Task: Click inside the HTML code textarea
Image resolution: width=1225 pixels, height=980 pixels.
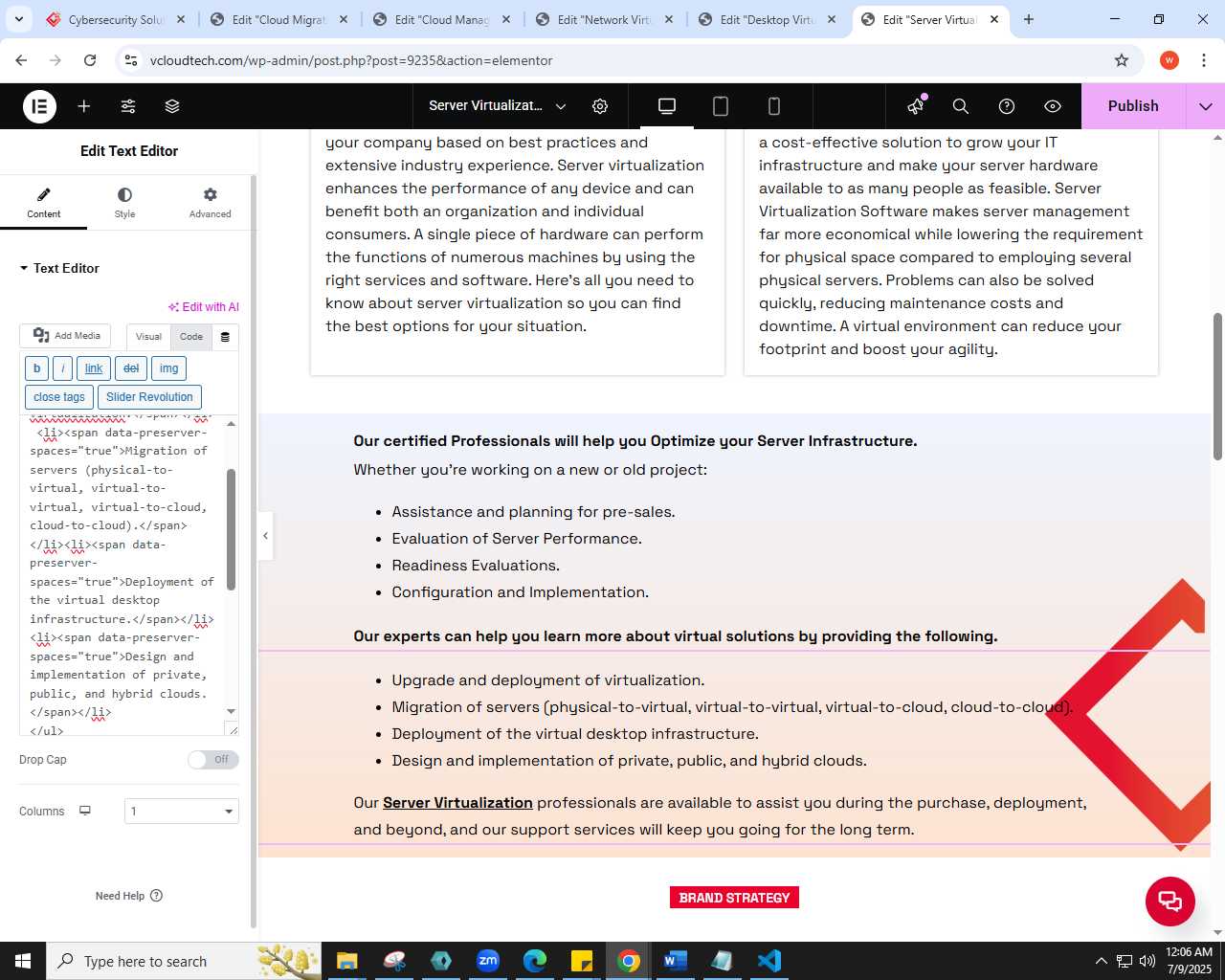Action: click(122, 574)
